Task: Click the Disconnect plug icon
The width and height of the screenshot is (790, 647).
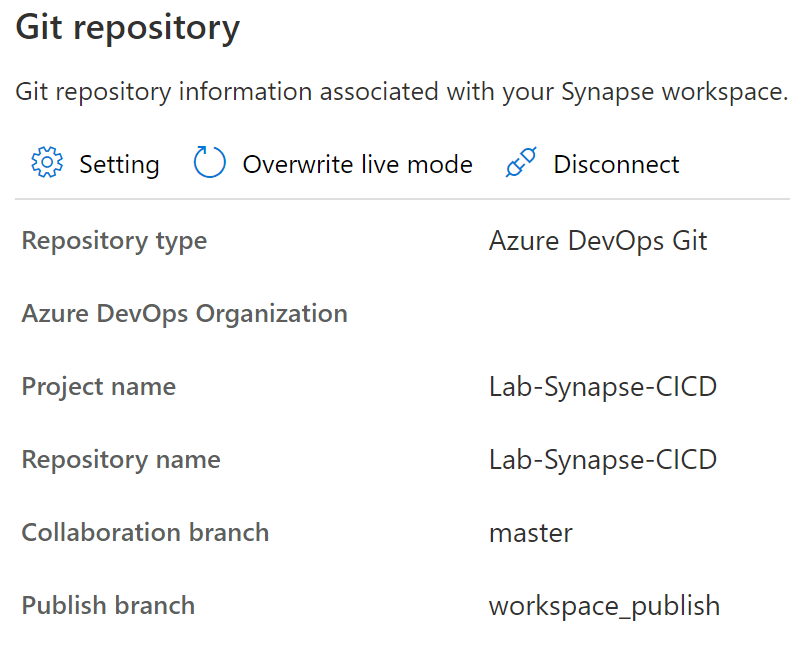Action: [521, 163]
